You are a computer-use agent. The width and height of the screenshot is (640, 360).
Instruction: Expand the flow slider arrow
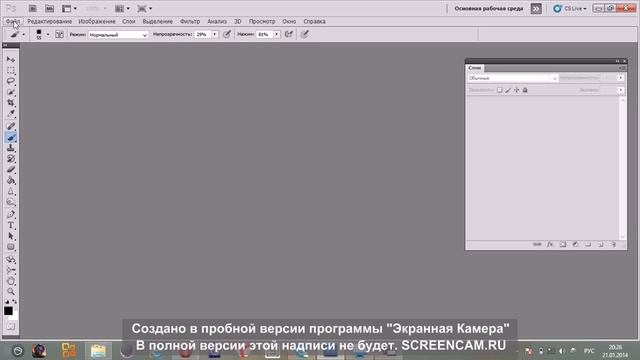(277, 34)
